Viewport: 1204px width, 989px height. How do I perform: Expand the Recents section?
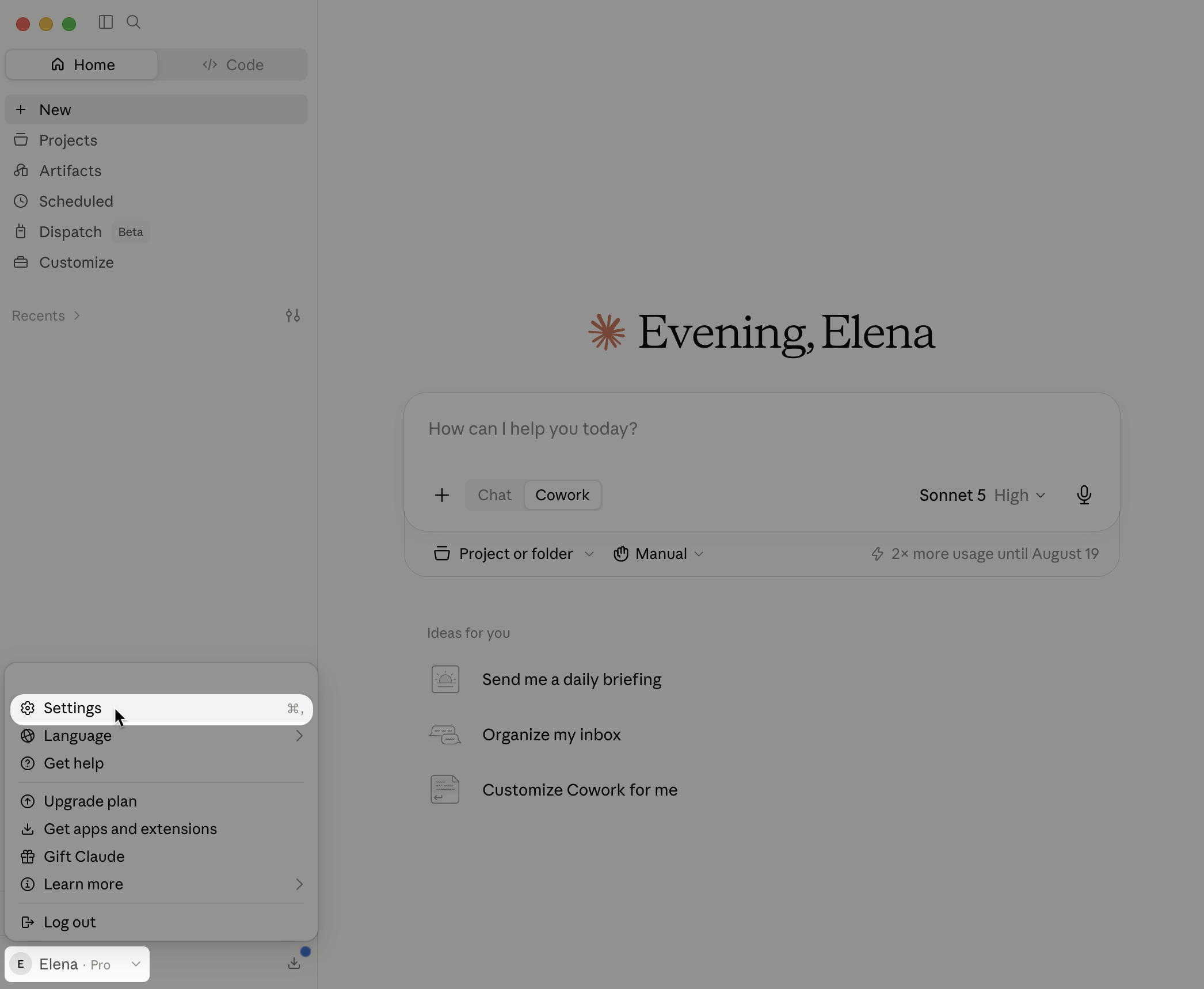[46, 315]
